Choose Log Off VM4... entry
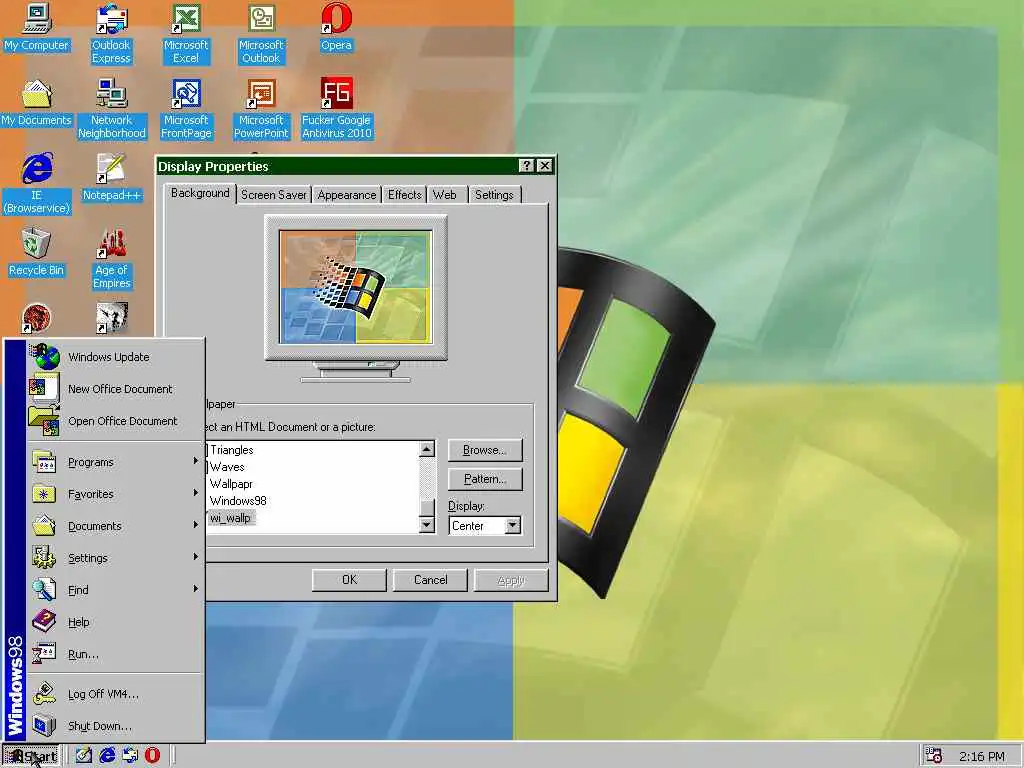This screenshot has height=768, width=1024. click(115, 694)
